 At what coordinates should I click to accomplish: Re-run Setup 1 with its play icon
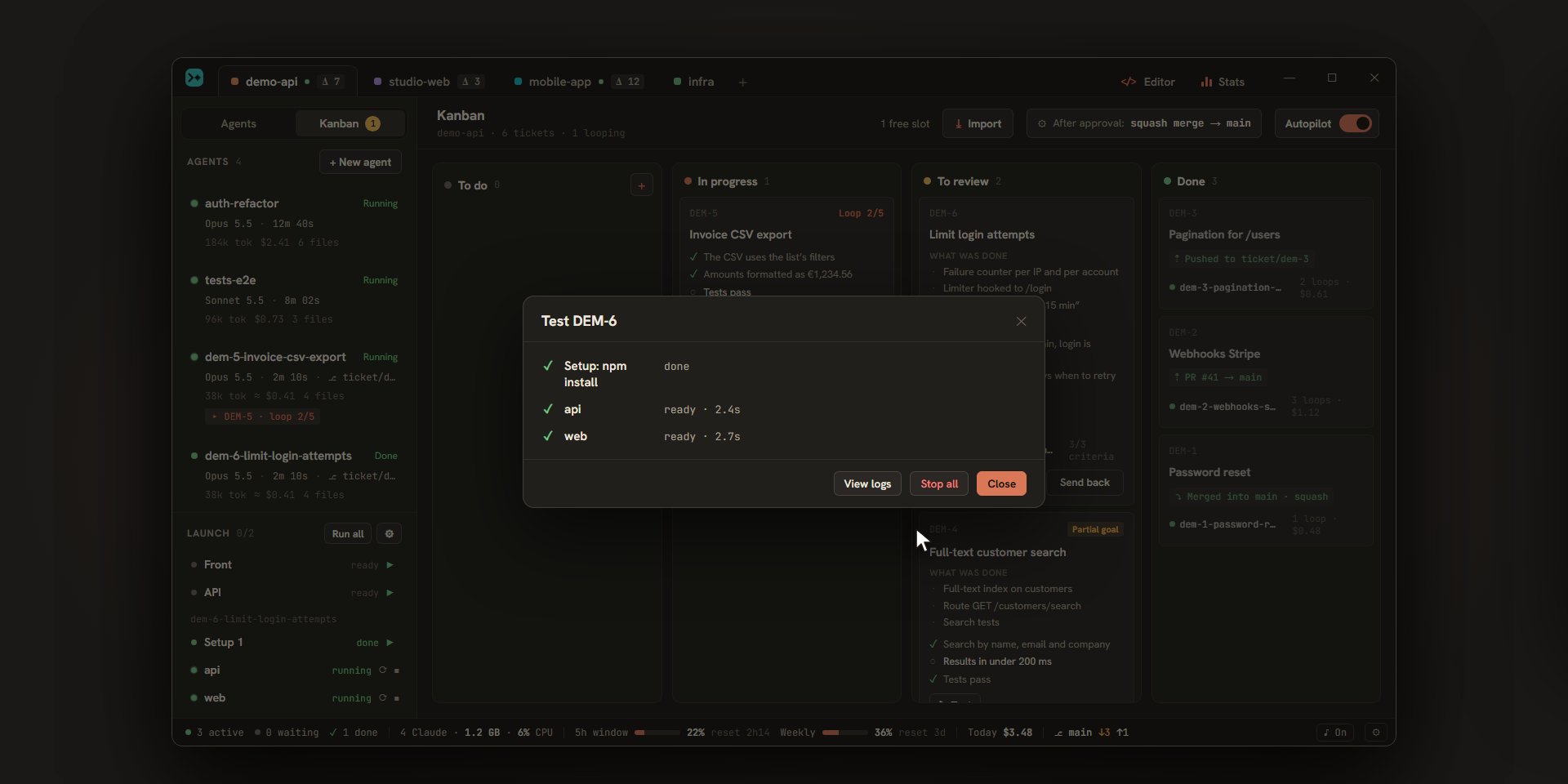point(390,643)
